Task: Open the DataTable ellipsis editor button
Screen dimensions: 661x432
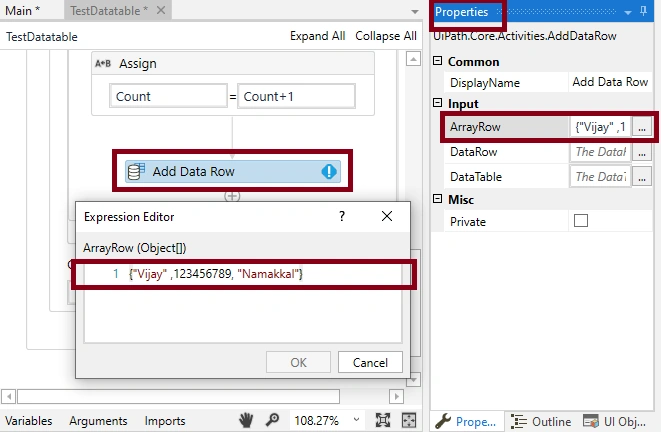Action: (642, 177)
